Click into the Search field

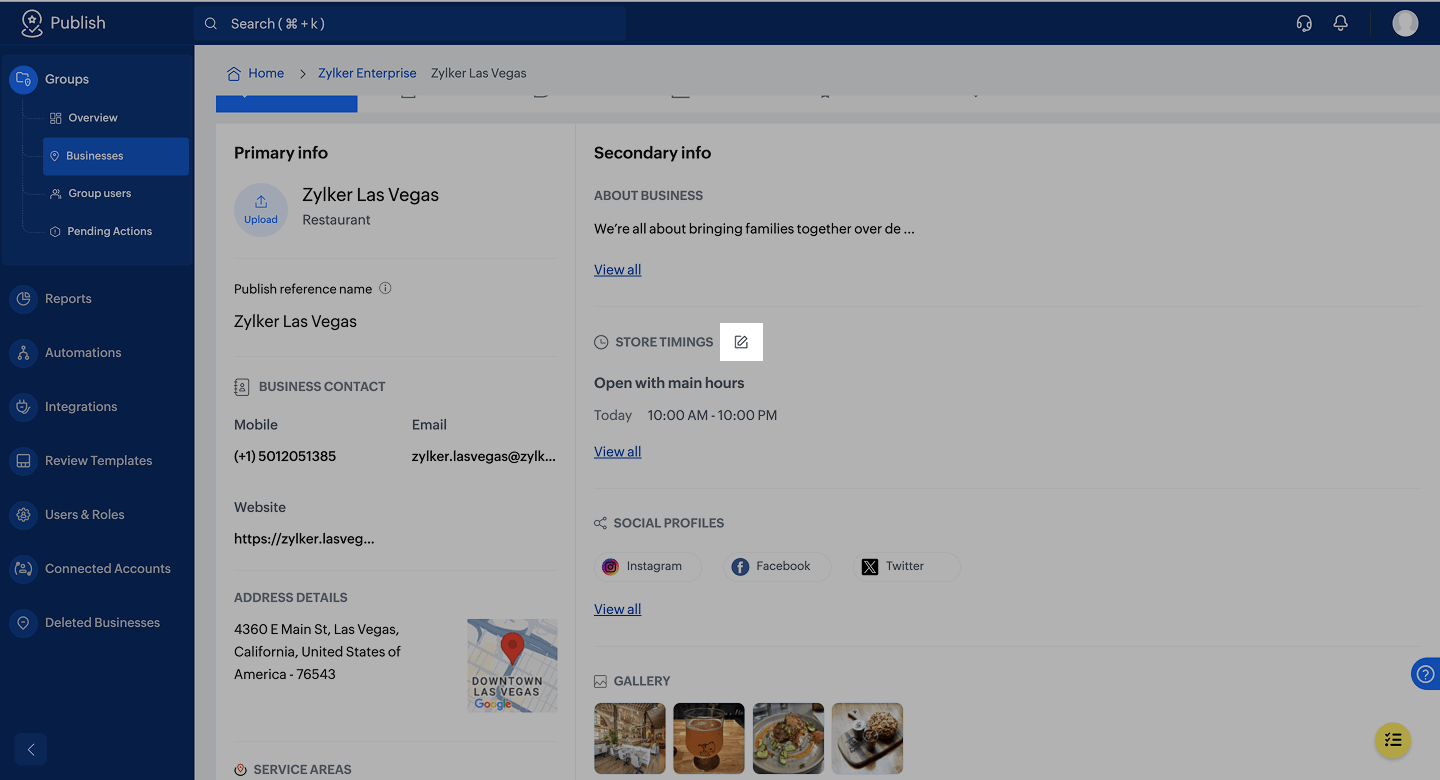point(410,24)
